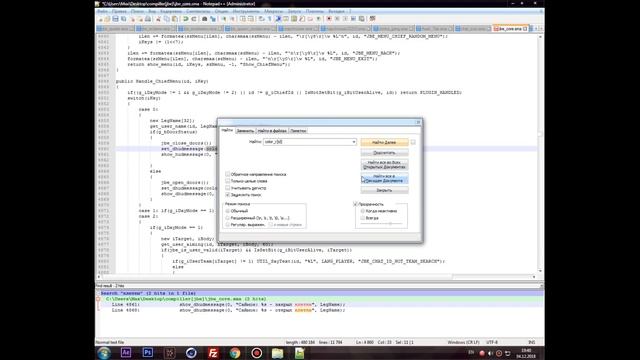The image size is (640, 360).
Task: Click Найти все во всех открытых документах
Action: click(x=384, y=164)
